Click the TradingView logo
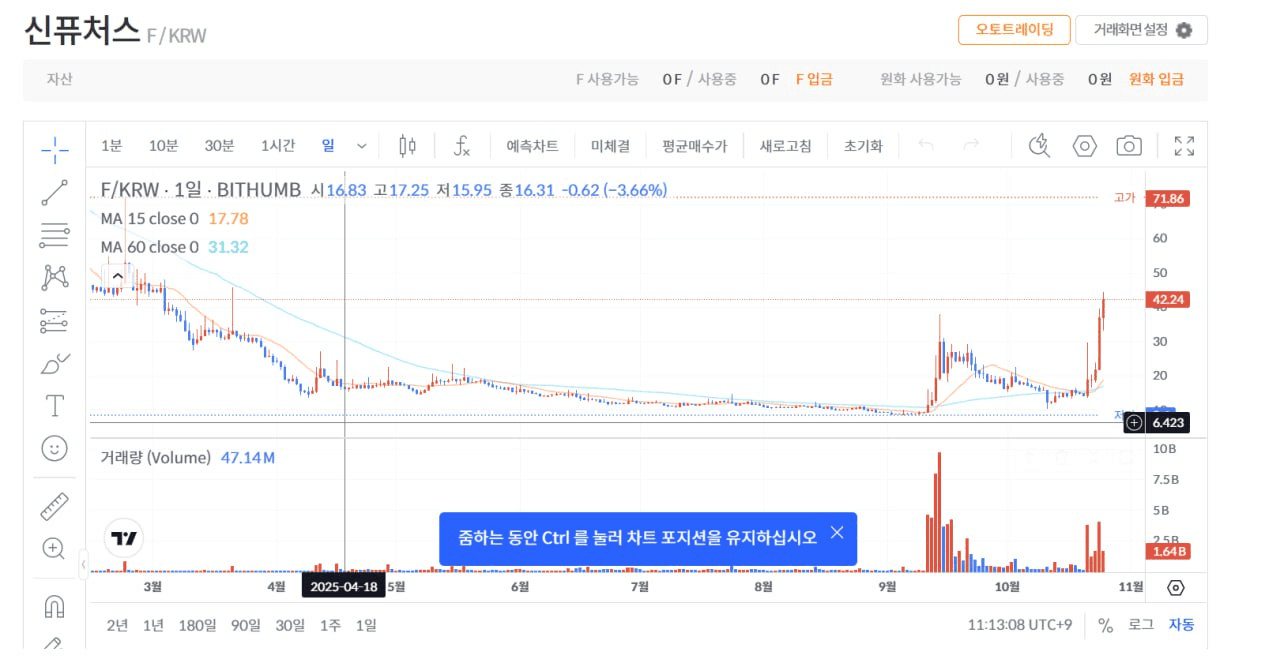The width and height of the screenshot is (1280, 663). click(124, 538)
